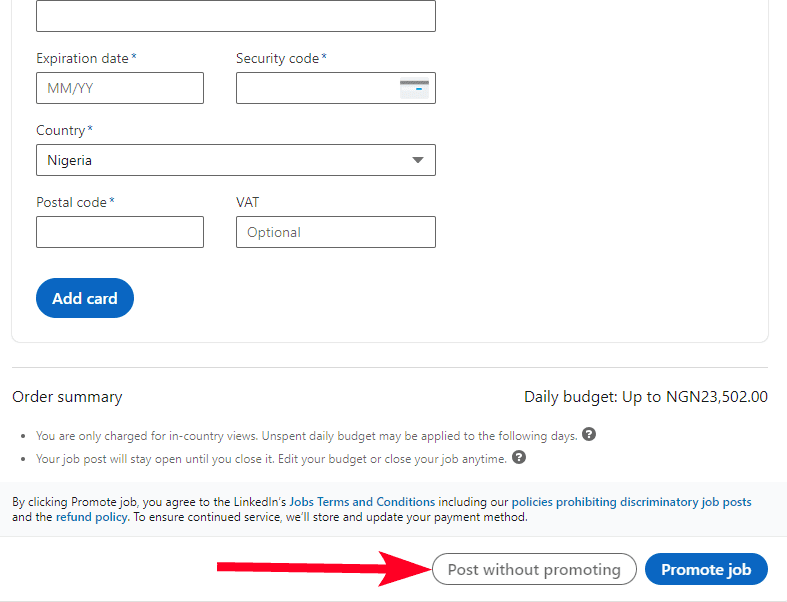Click the top card number input box

click(236, 16)
